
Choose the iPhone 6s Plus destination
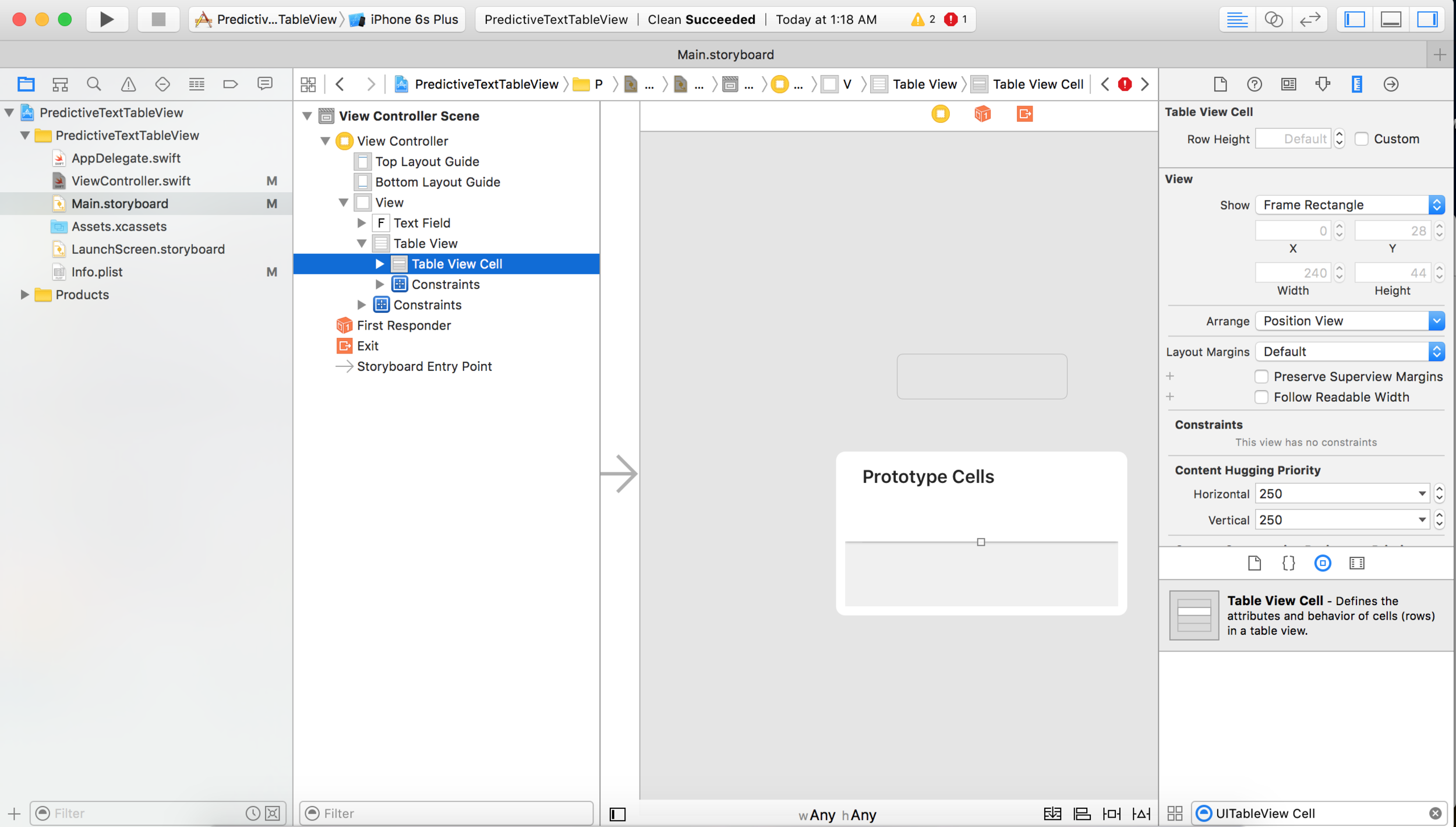click(x=405, y=19)
